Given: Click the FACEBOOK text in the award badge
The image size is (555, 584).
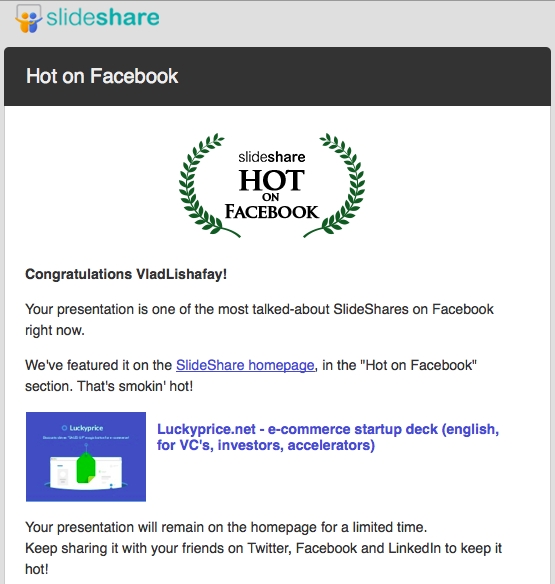Looking at the screenshot, I should tap(272, 212).
